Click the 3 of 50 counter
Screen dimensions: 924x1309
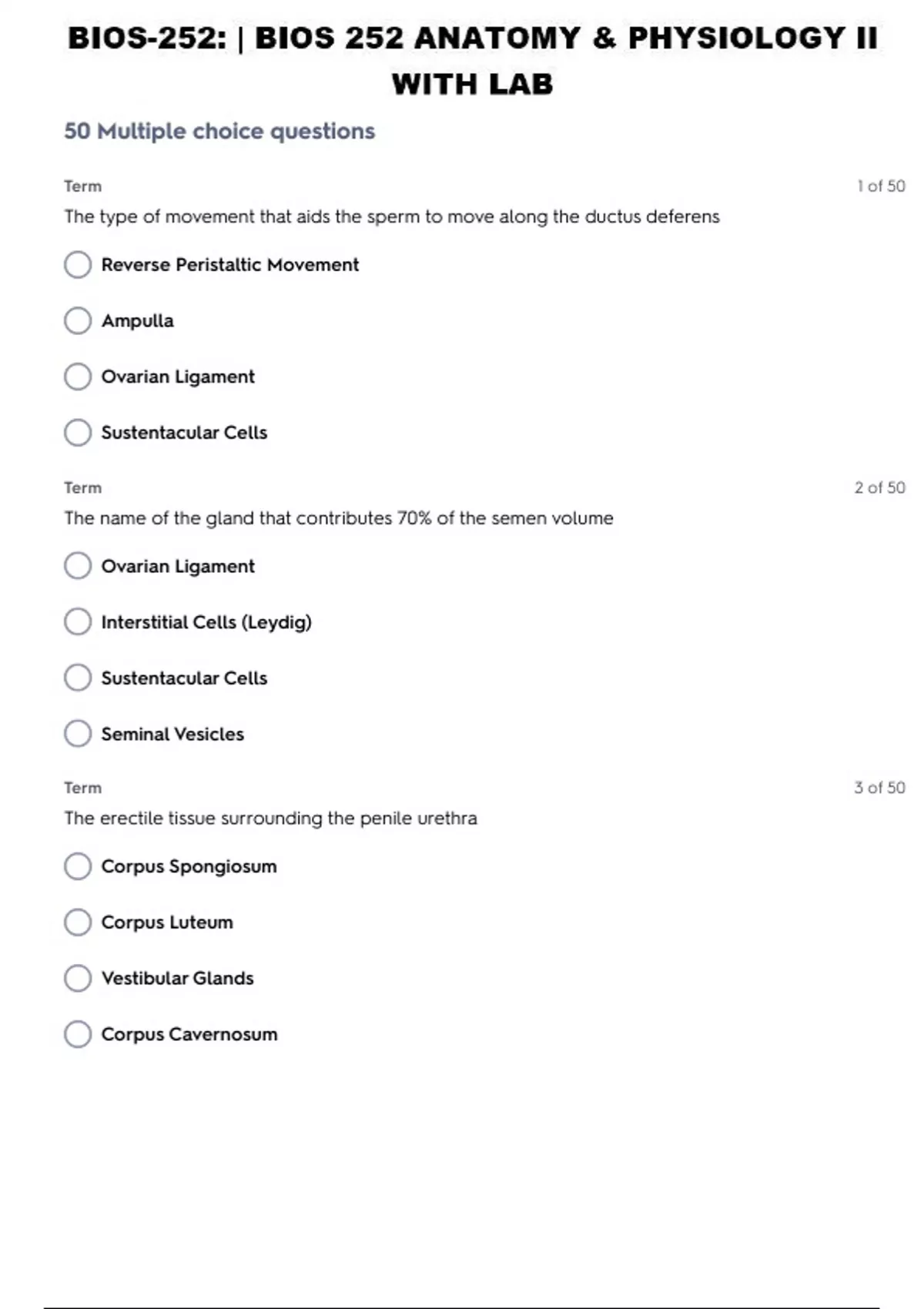click(x=879, y=788)
